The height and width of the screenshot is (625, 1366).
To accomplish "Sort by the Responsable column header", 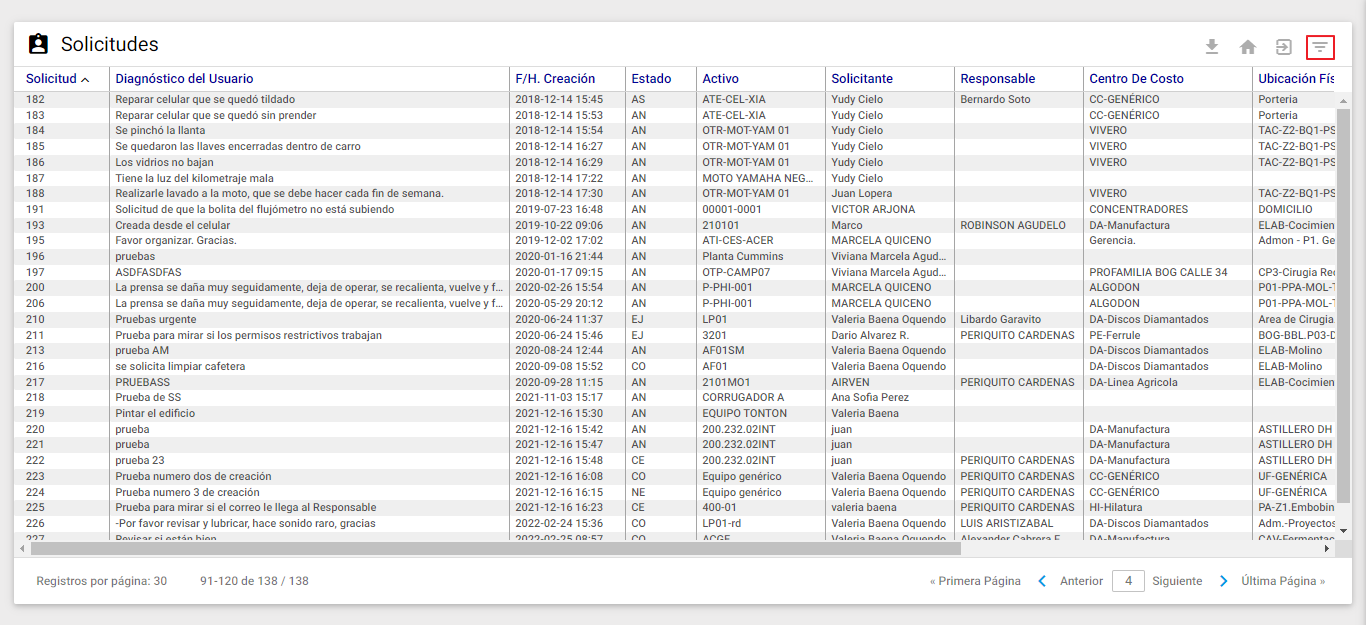I will coord(997,79).
